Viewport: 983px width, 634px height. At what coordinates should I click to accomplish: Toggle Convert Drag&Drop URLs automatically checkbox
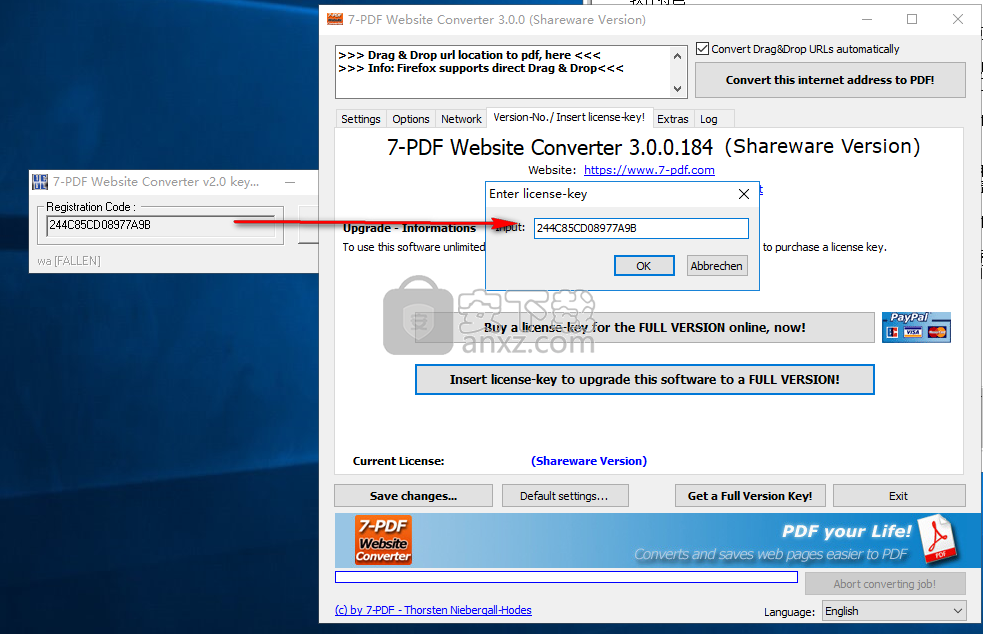coord(703,49)
